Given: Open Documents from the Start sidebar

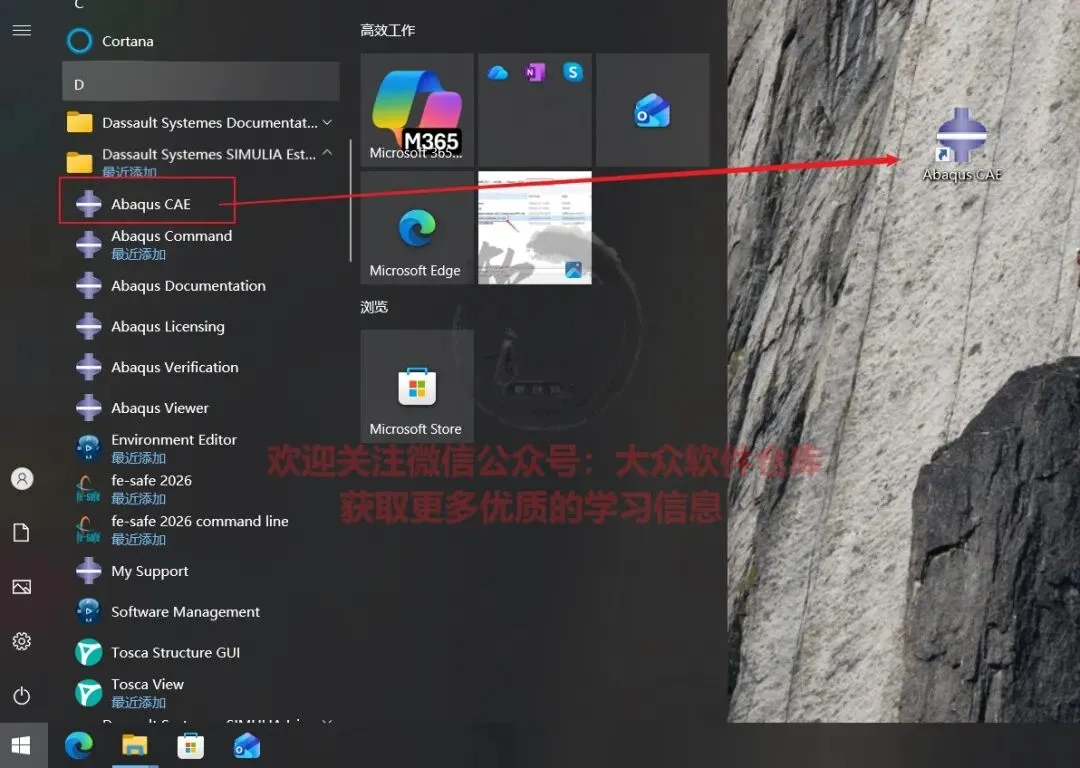Looking at the screenshot, I should coord(22,532).
